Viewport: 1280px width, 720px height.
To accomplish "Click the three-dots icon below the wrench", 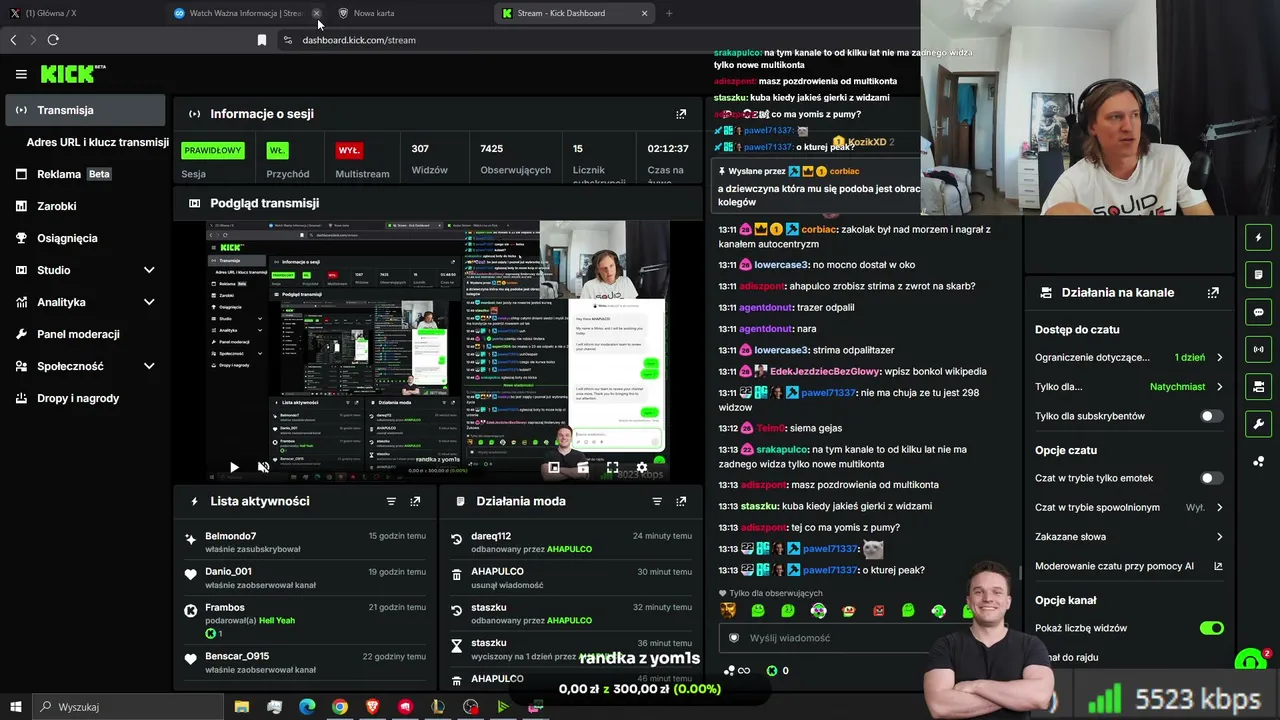I will (1258, 461).
